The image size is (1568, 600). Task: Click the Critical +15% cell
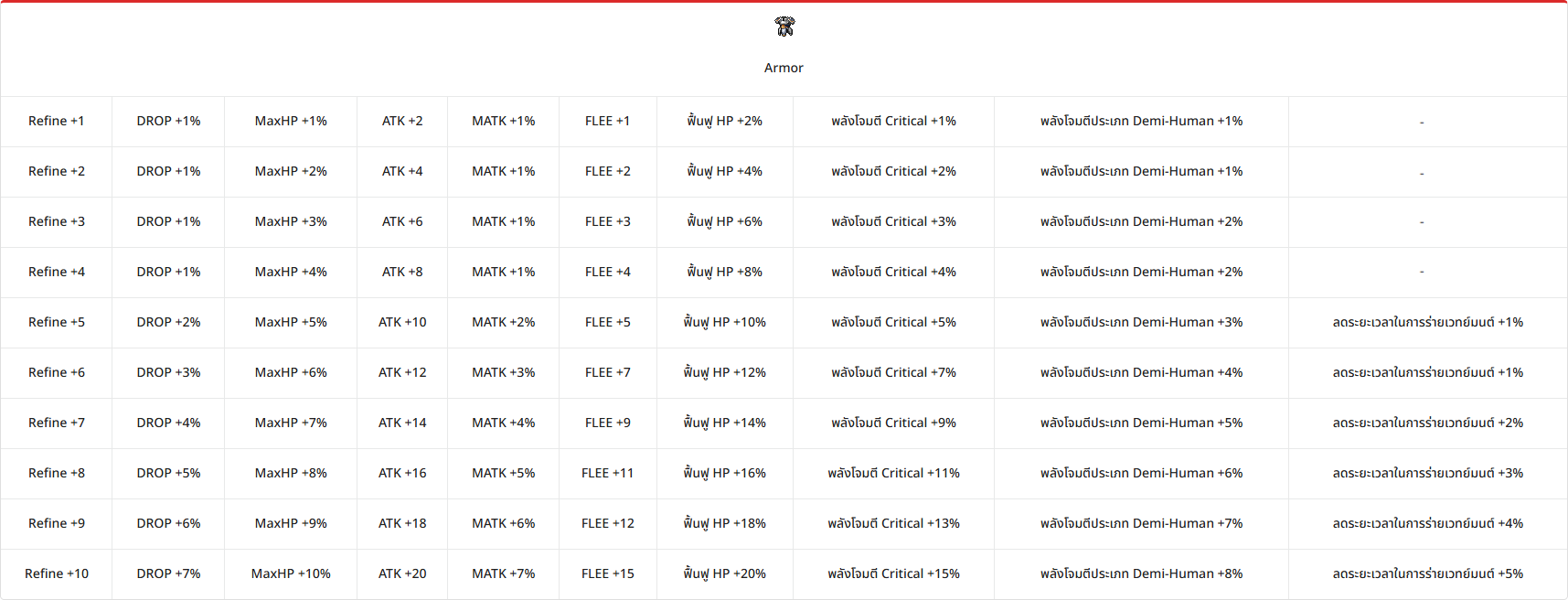(x=893, y=573)
